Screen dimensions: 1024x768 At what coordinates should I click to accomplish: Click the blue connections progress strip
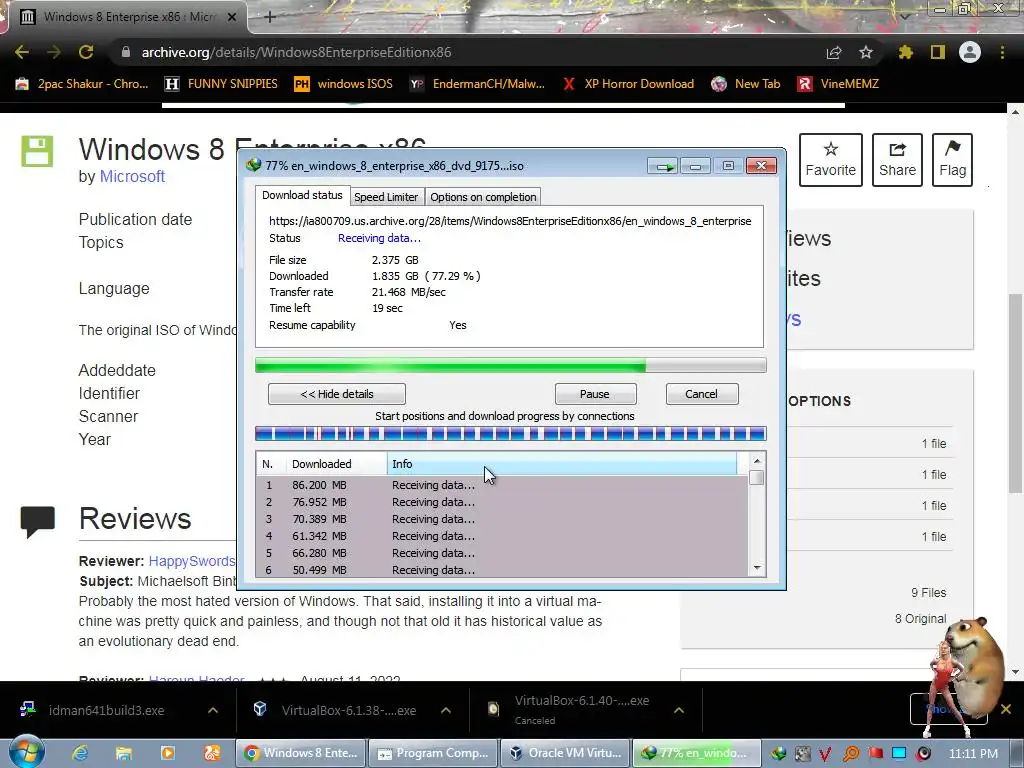point(511,434)
